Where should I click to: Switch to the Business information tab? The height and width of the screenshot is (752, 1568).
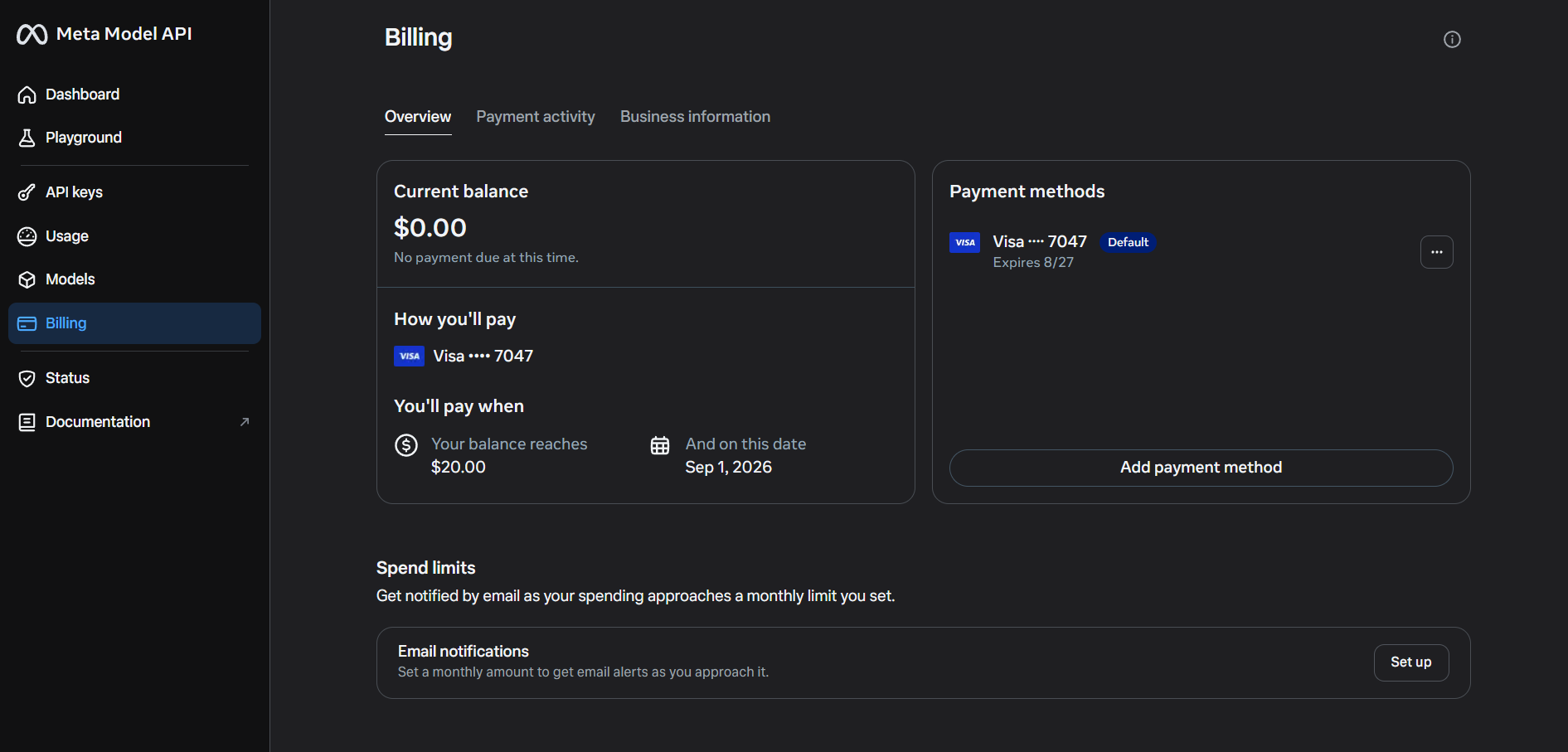tap(695, 117)
